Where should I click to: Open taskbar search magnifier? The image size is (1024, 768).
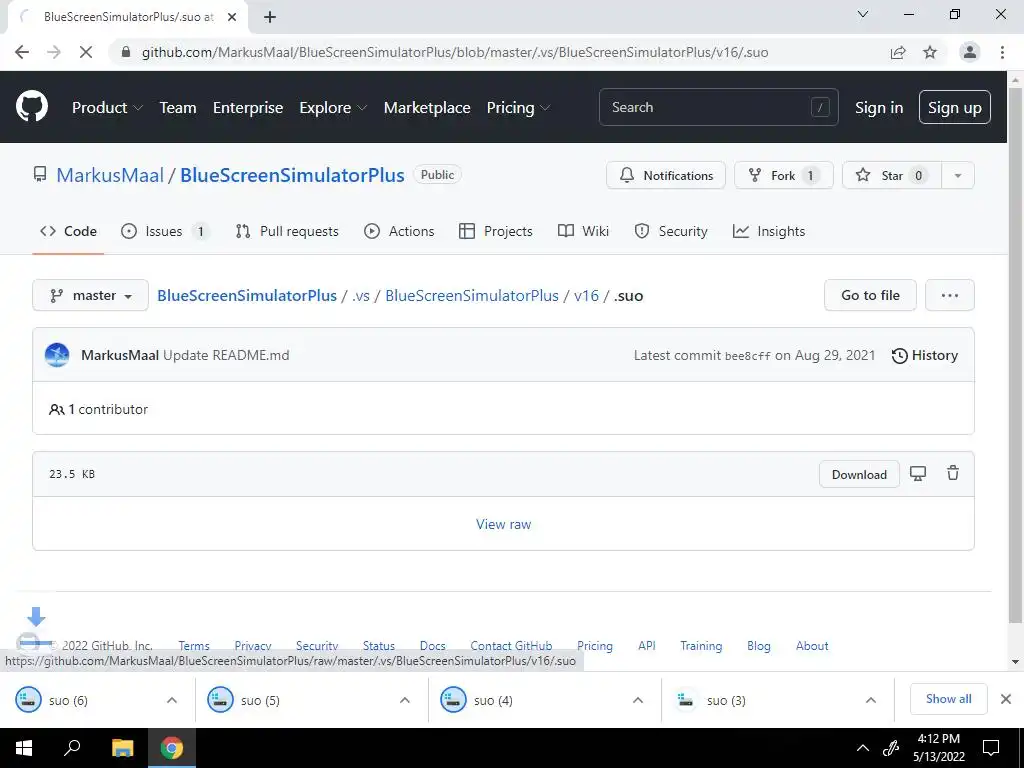[72, 748]
